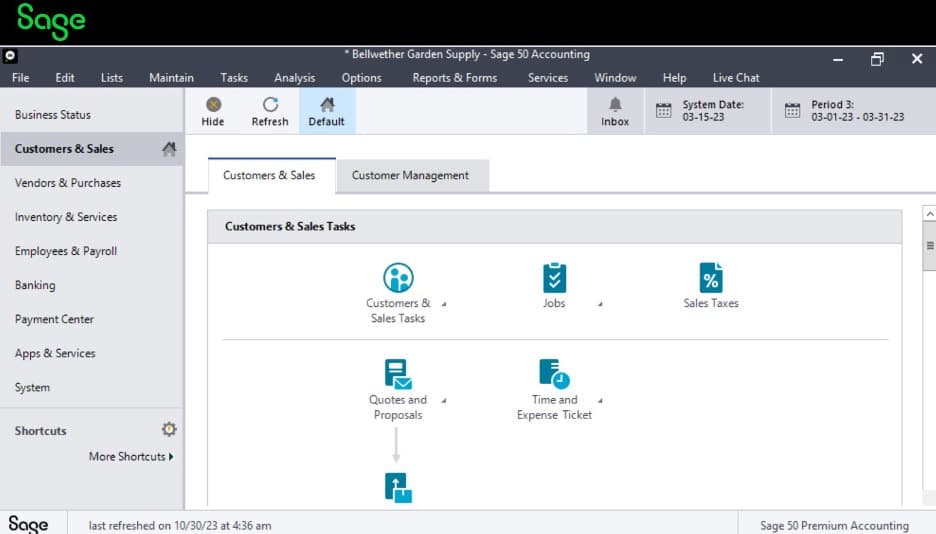Image resolution: width=936 pixels, height=534 pixels.
Task: Open the Time and Expense Ticket icon
Action: [x=555, y=374]
